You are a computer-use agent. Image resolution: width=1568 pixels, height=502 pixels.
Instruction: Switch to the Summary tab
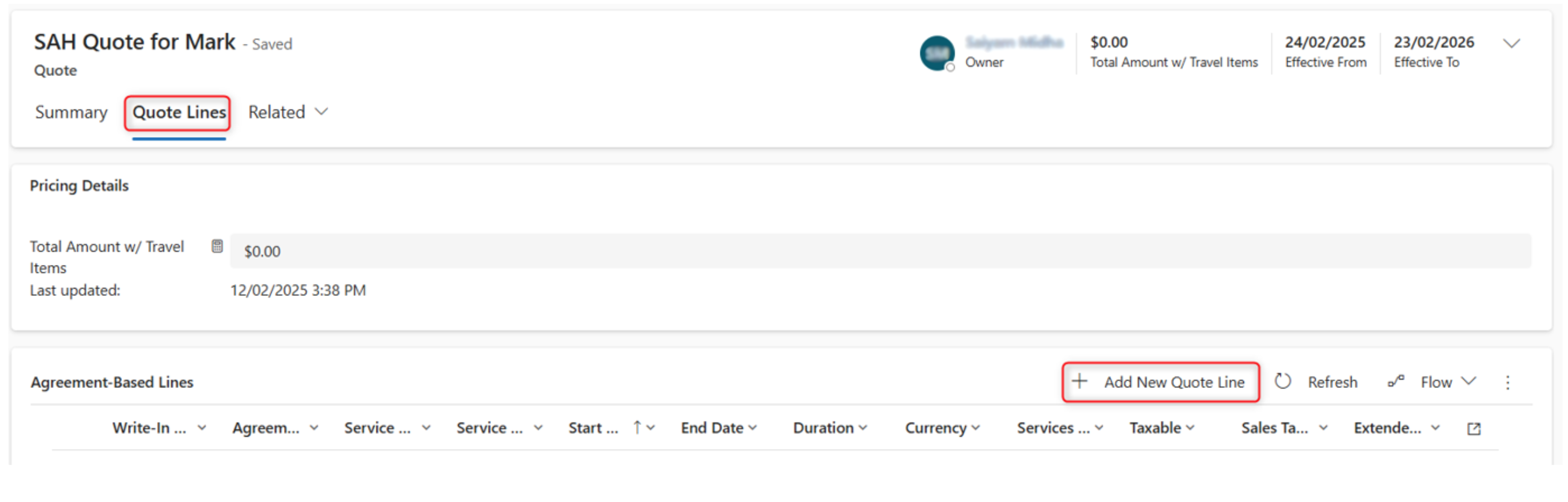71,112
